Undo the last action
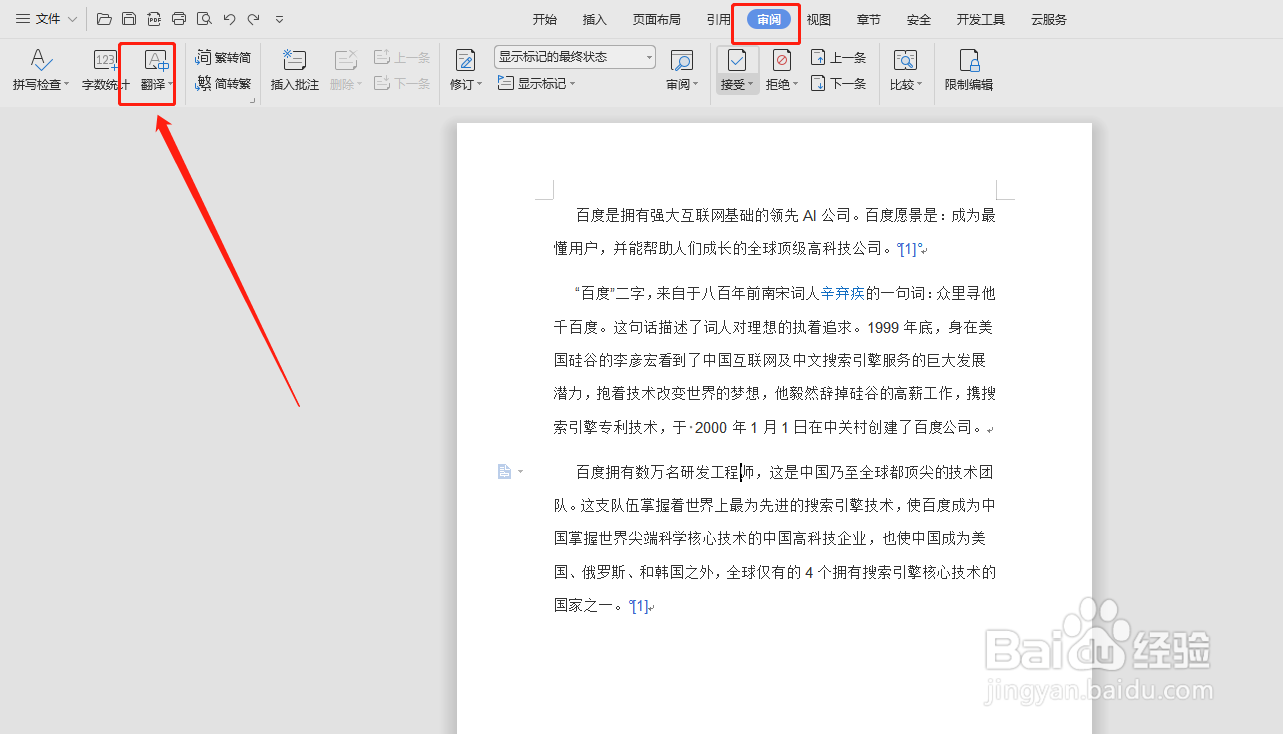This screenshot has width=1283, height=734. pyautogui.click(x=229, y=19)
